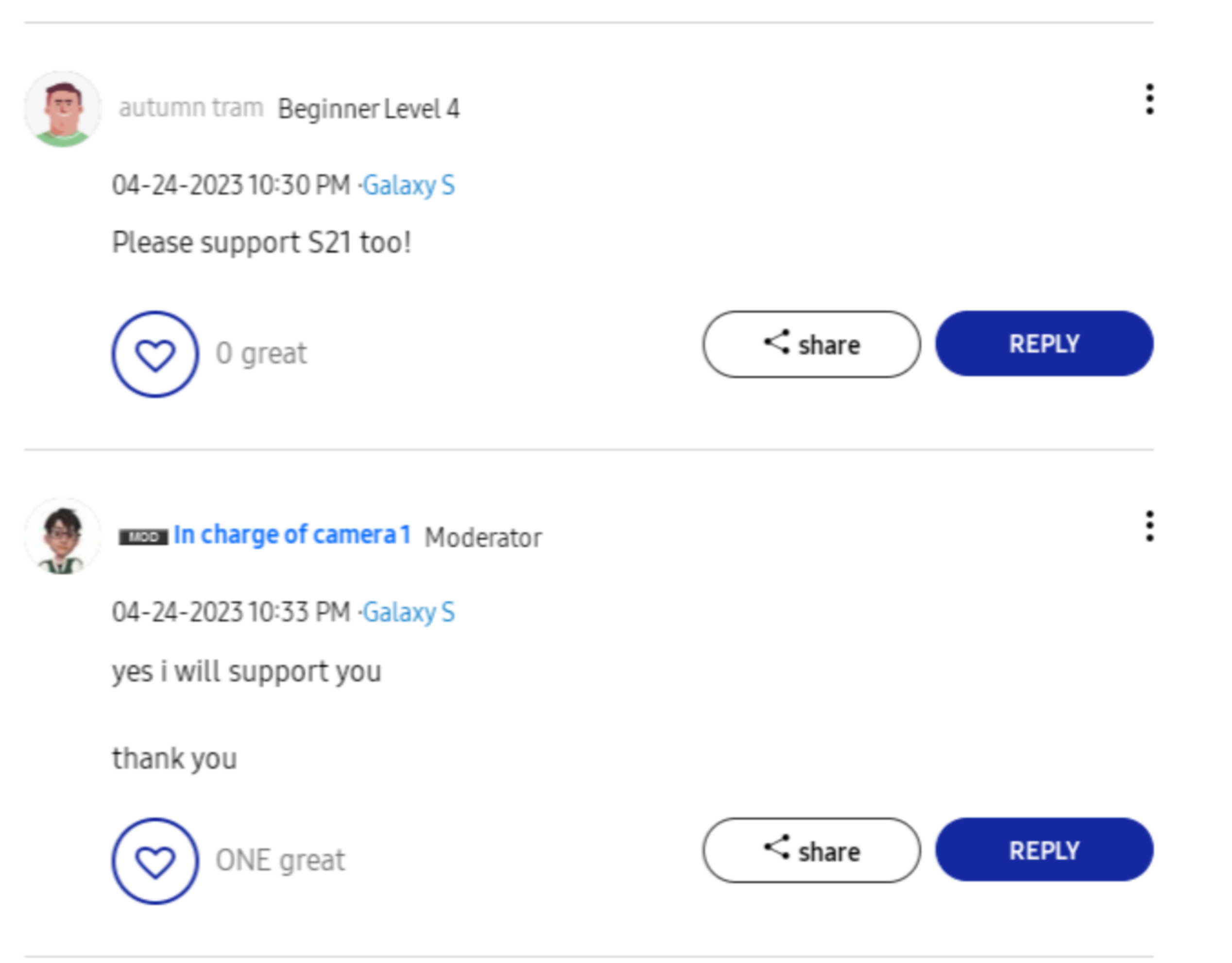
Task: Click the MOD badge icon
Action: tap(143, 536)
